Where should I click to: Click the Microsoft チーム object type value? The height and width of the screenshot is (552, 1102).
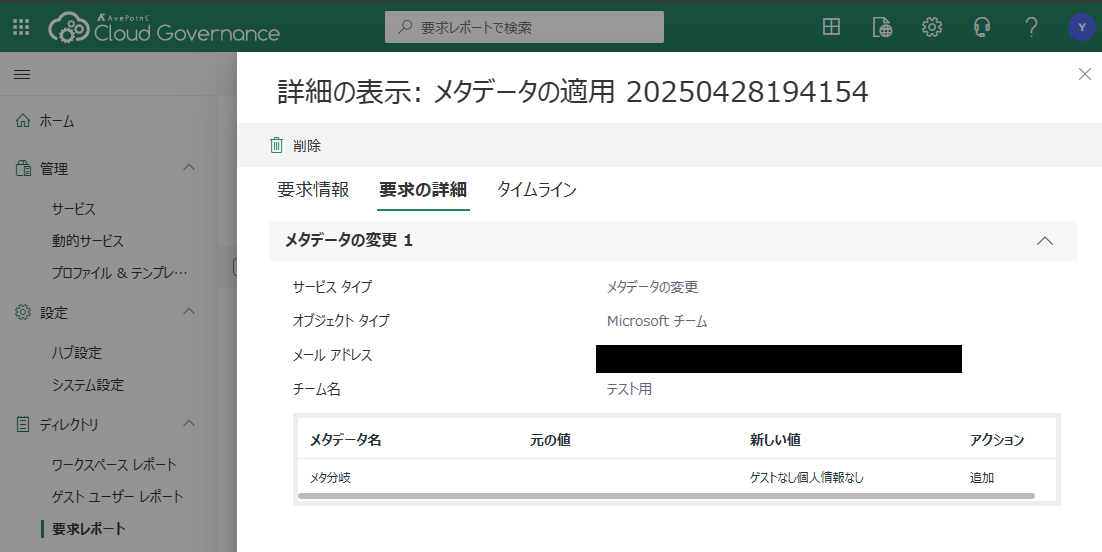click(x=657, y=321)
